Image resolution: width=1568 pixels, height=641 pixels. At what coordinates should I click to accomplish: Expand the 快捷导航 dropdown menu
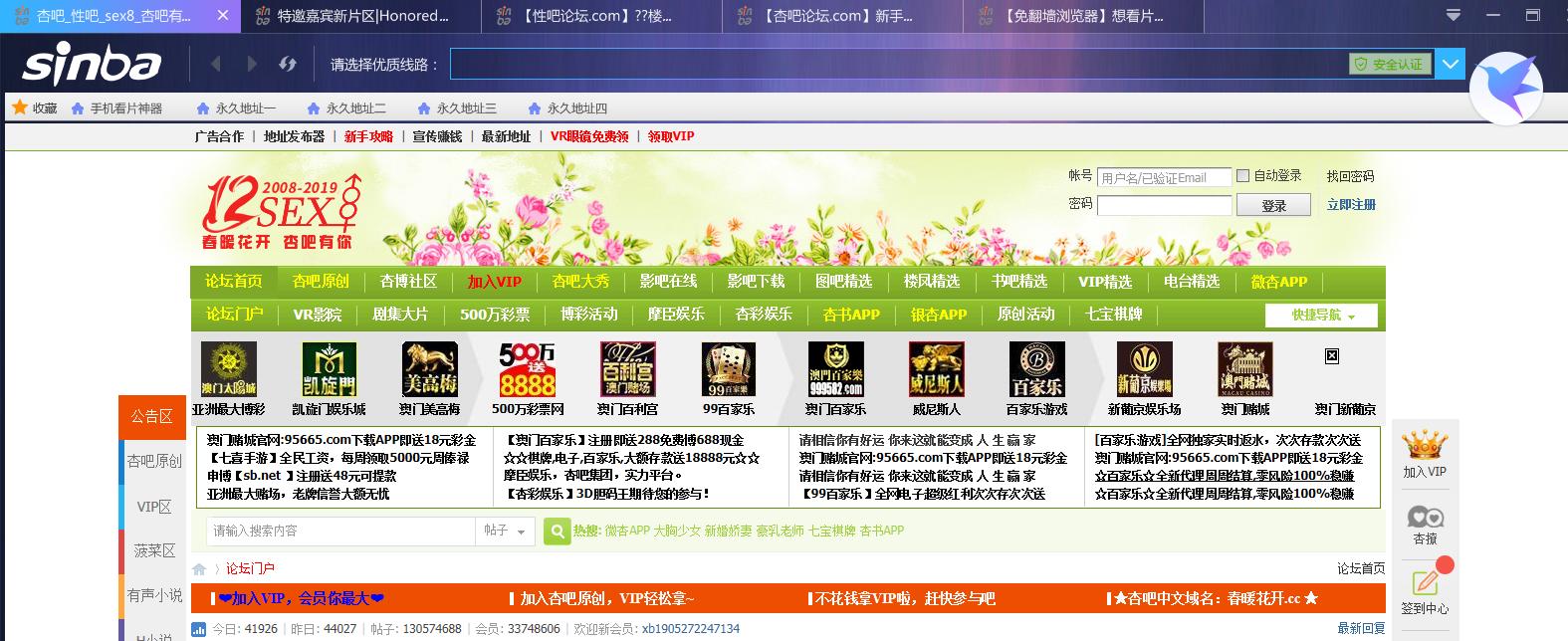(1321, 316)
